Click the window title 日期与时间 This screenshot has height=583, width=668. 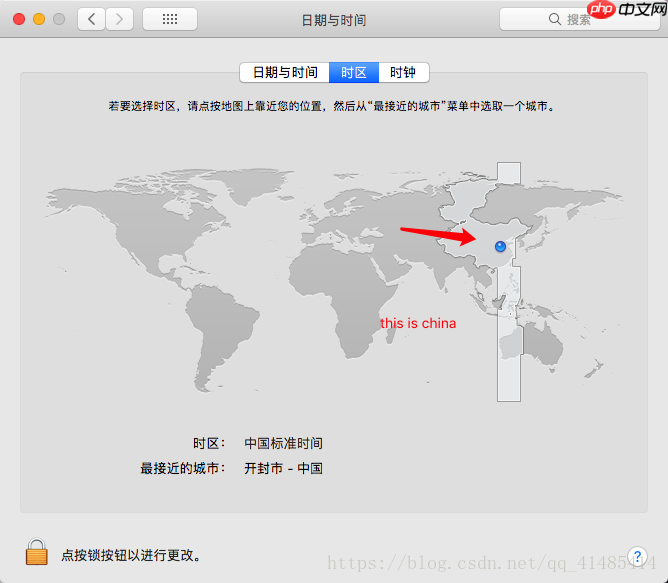334,20
